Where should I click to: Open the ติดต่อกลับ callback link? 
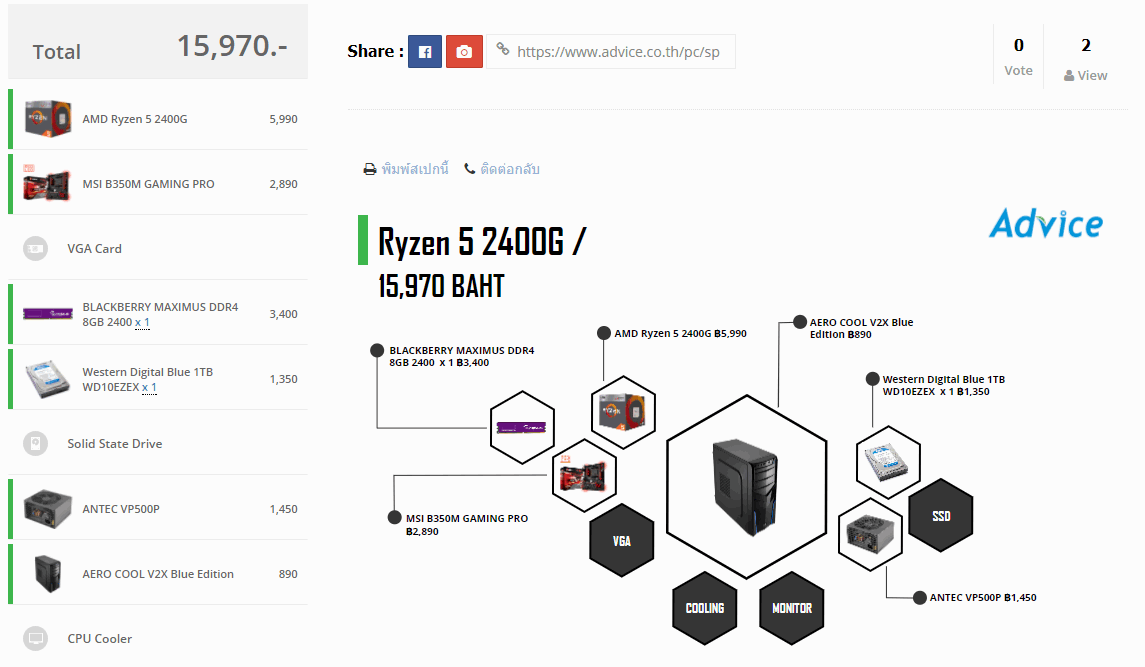pyautogui.click(x=510, y=169)
